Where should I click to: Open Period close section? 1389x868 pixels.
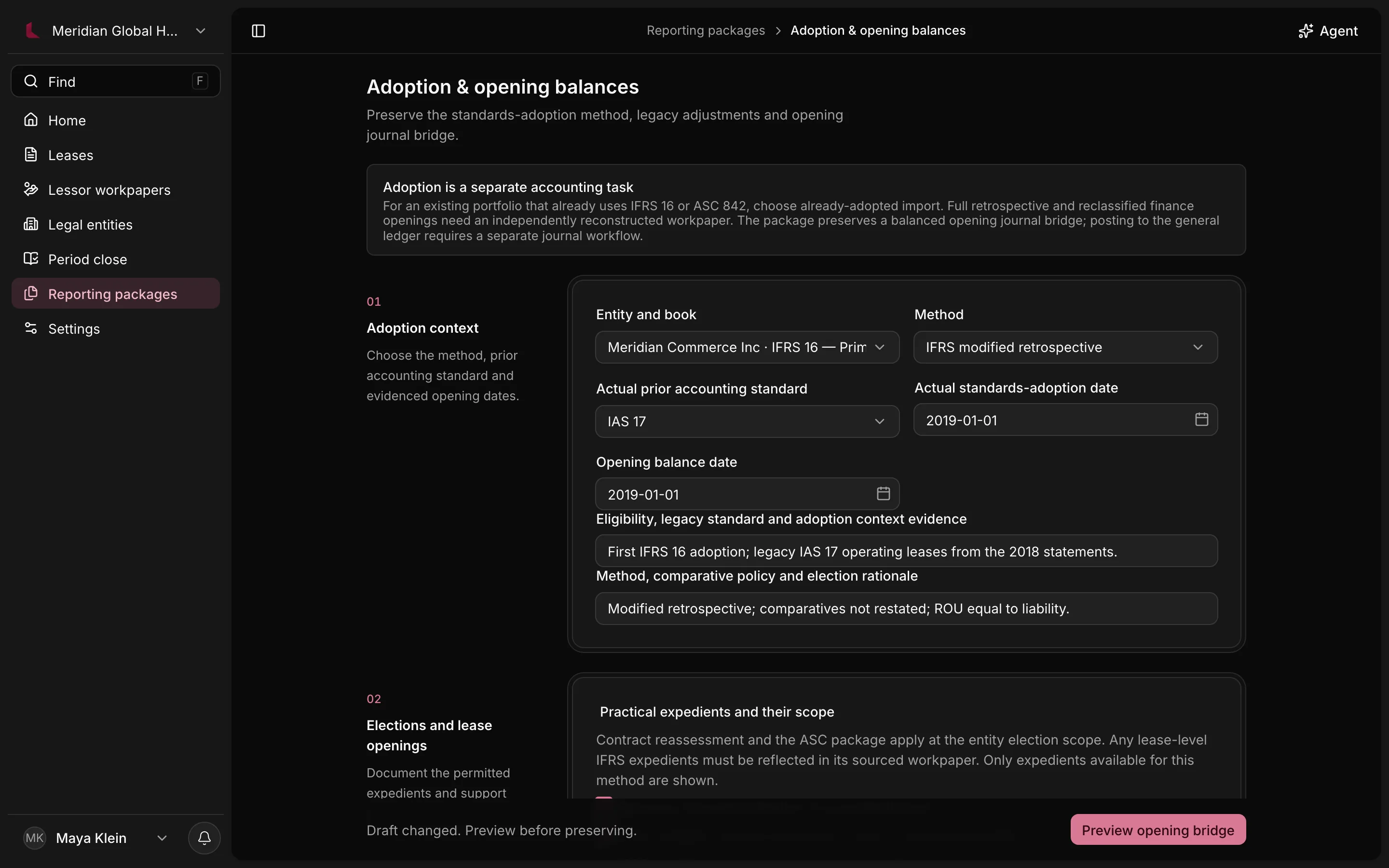pos(116,259)
